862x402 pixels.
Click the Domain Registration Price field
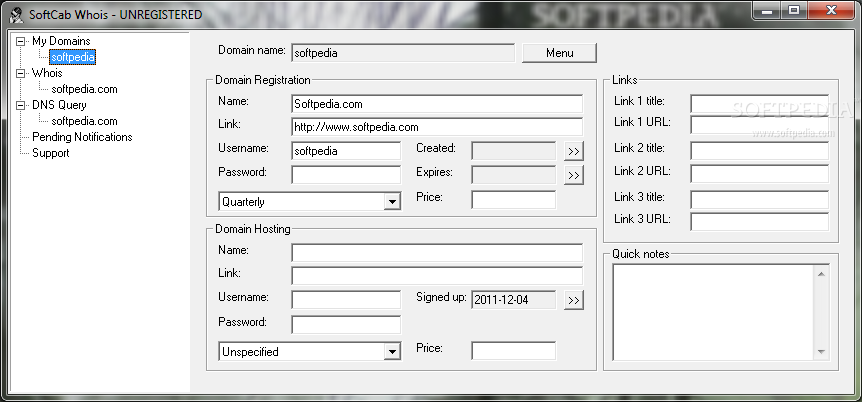coord(513,200)
